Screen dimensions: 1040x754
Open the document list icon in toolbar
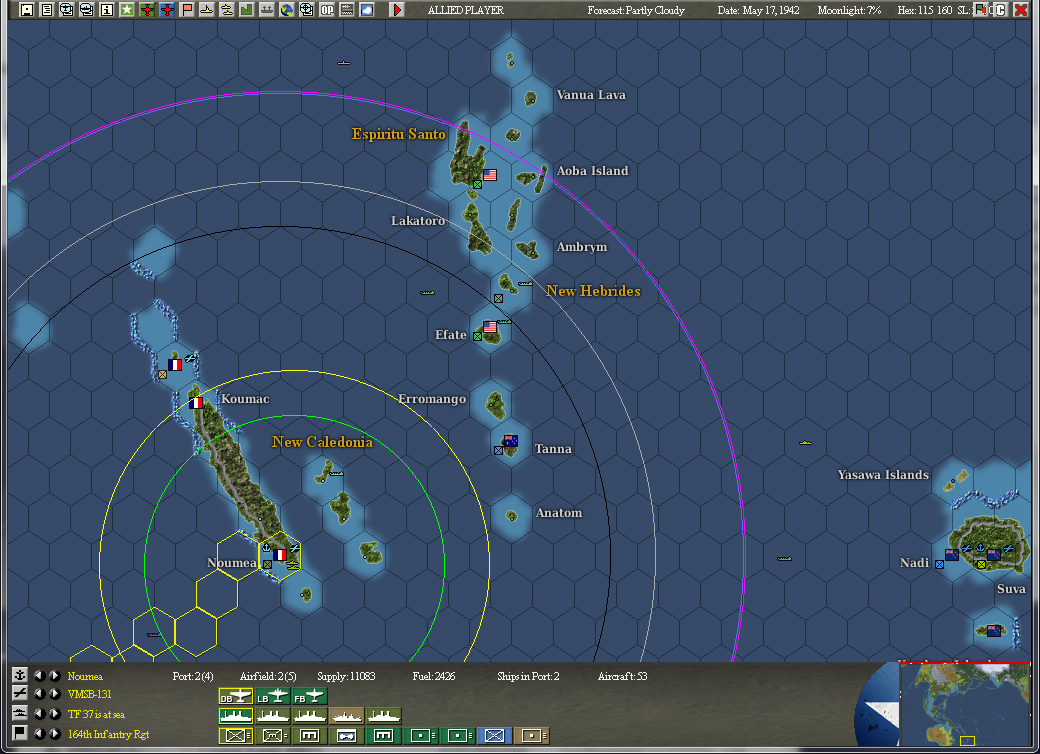46,10
